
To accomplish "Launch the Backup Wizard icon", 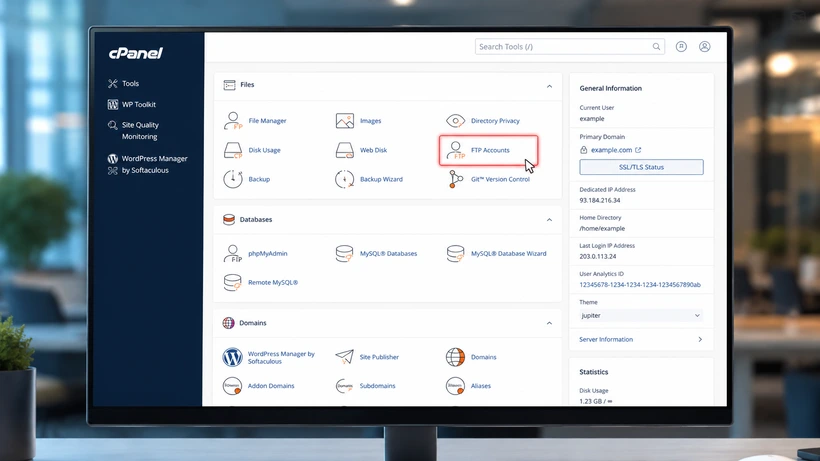I will [344, 179].
